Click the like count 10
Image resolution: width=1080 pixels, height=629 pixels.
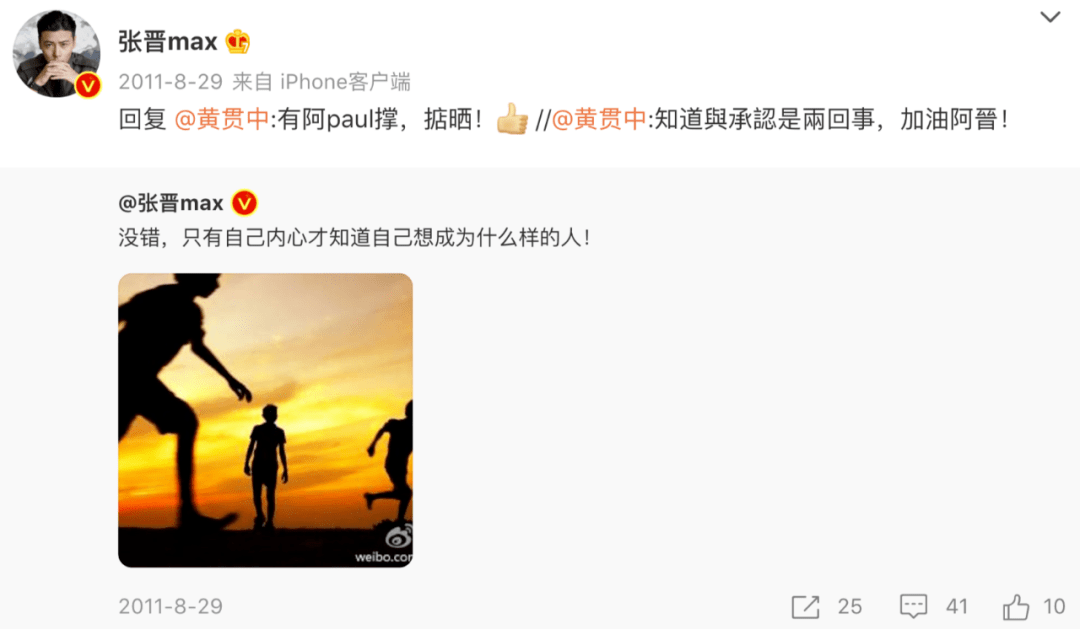pos(1054,606)
